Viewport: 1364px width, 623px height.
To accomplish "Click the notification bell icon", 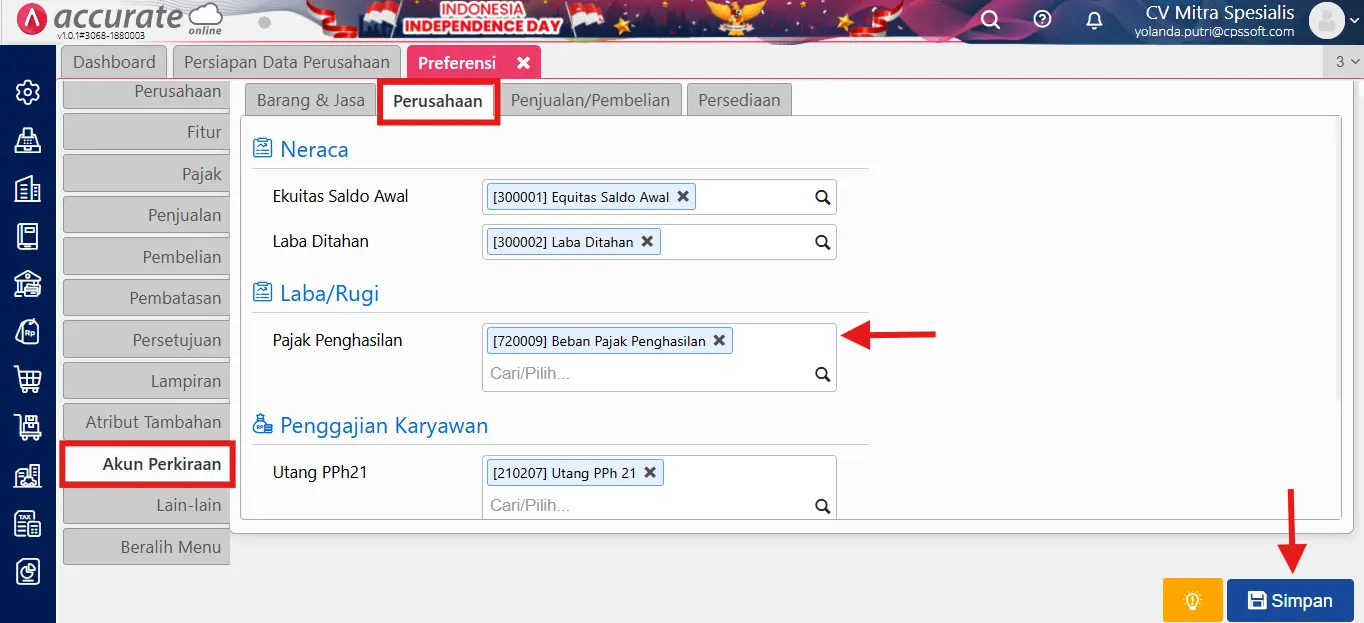I will point(1094,20).
